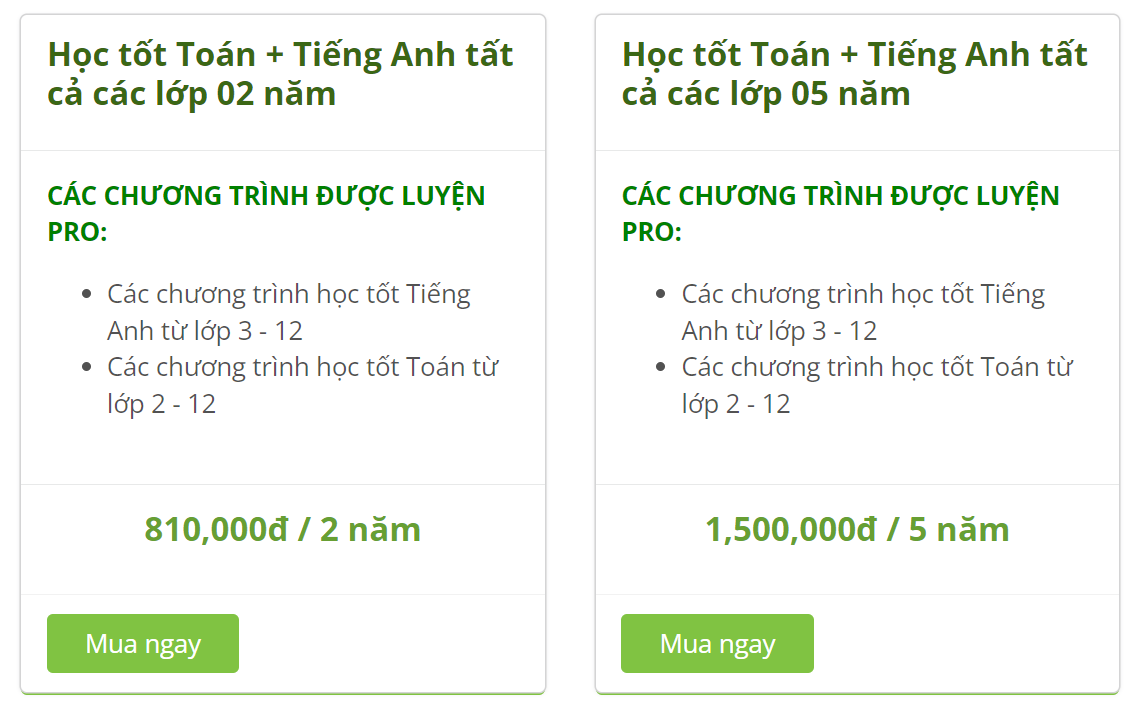1137x710 pixels.
Task: Click the '1,500,000đ / 5 năm' price text
Action: pos(857,529)
